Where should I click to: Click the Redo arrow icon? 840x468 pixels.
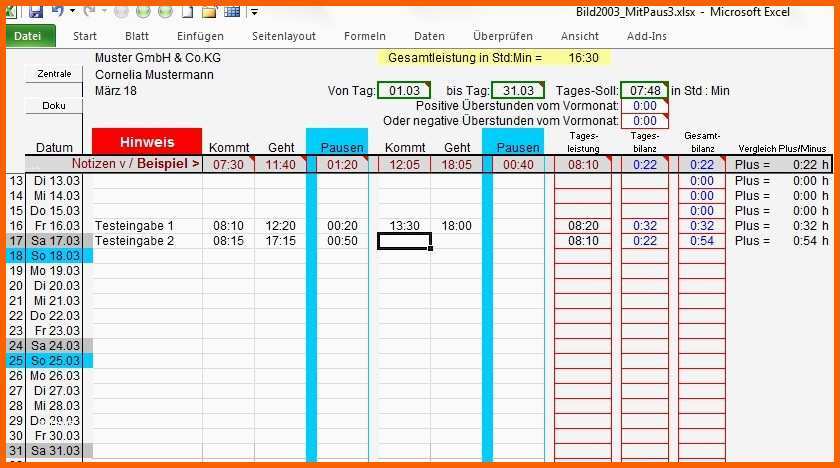(x=90, y=12)
